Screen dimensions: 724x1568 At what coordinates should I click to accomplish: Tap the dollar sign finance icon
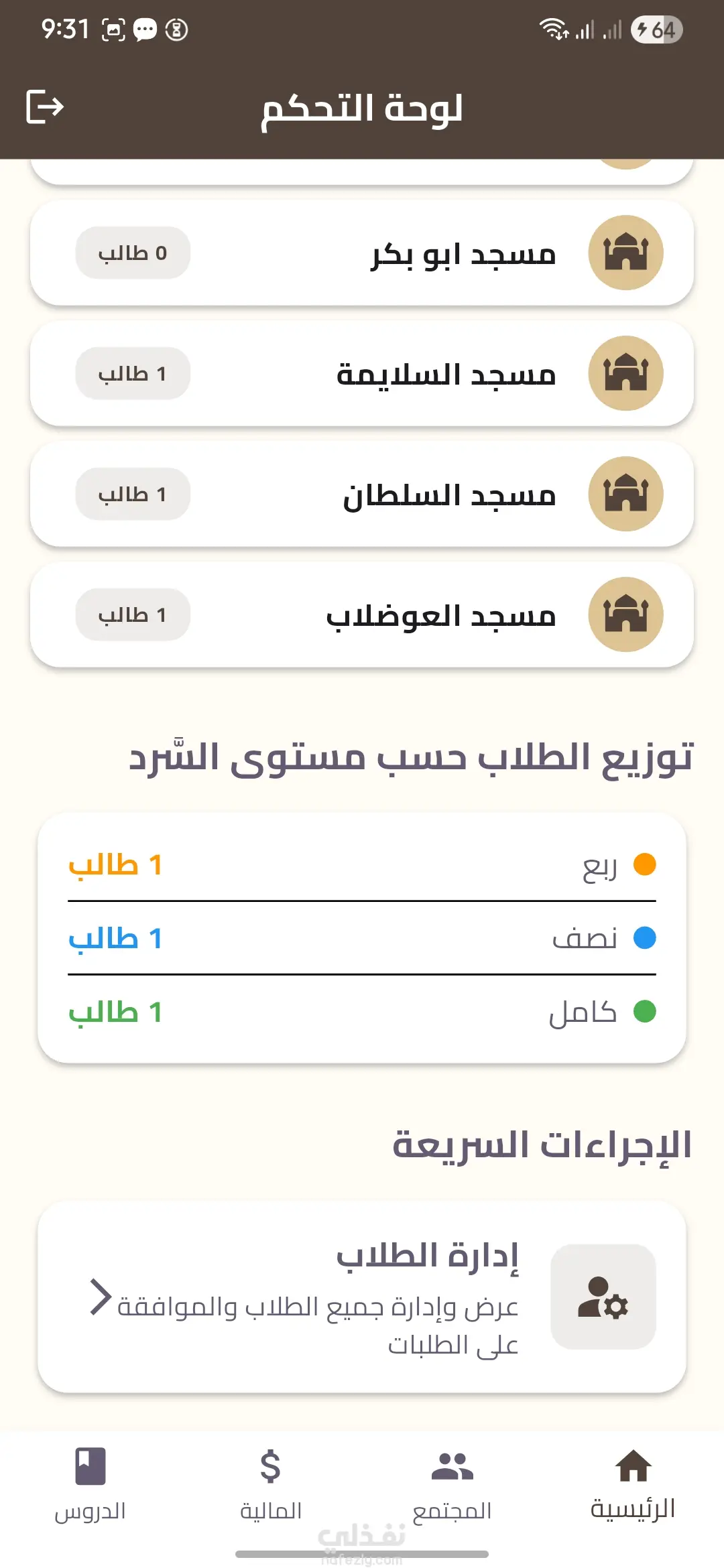point(271,1465)
